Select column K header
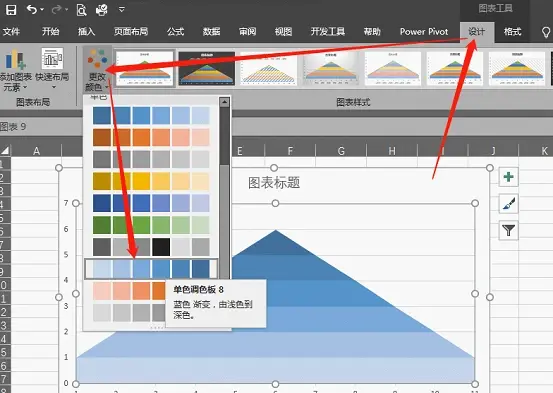Viewport: 553px width, 393px height. pyautogui.click(x=536, y=151)
